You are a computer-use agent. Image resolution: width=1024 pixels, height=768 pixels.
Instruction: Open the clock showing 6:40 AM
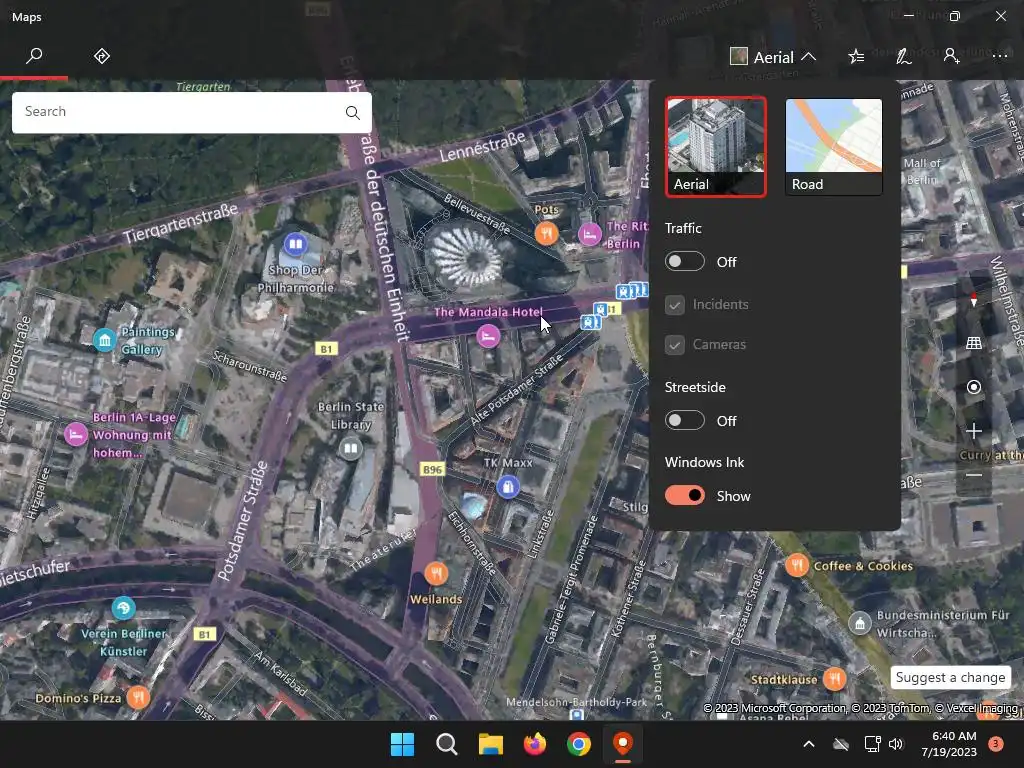point(949,744)
